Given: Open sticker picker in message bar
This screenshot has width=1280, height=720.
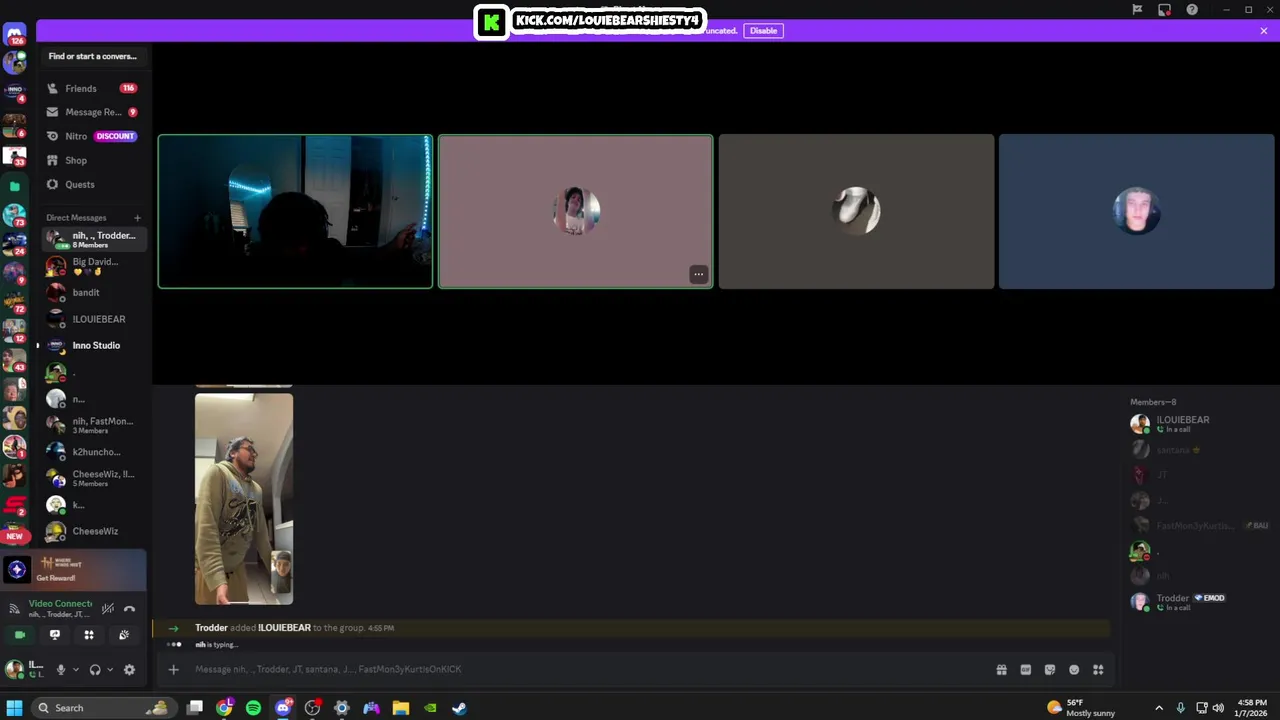Looking at the screenshot, I should 1049,670.
